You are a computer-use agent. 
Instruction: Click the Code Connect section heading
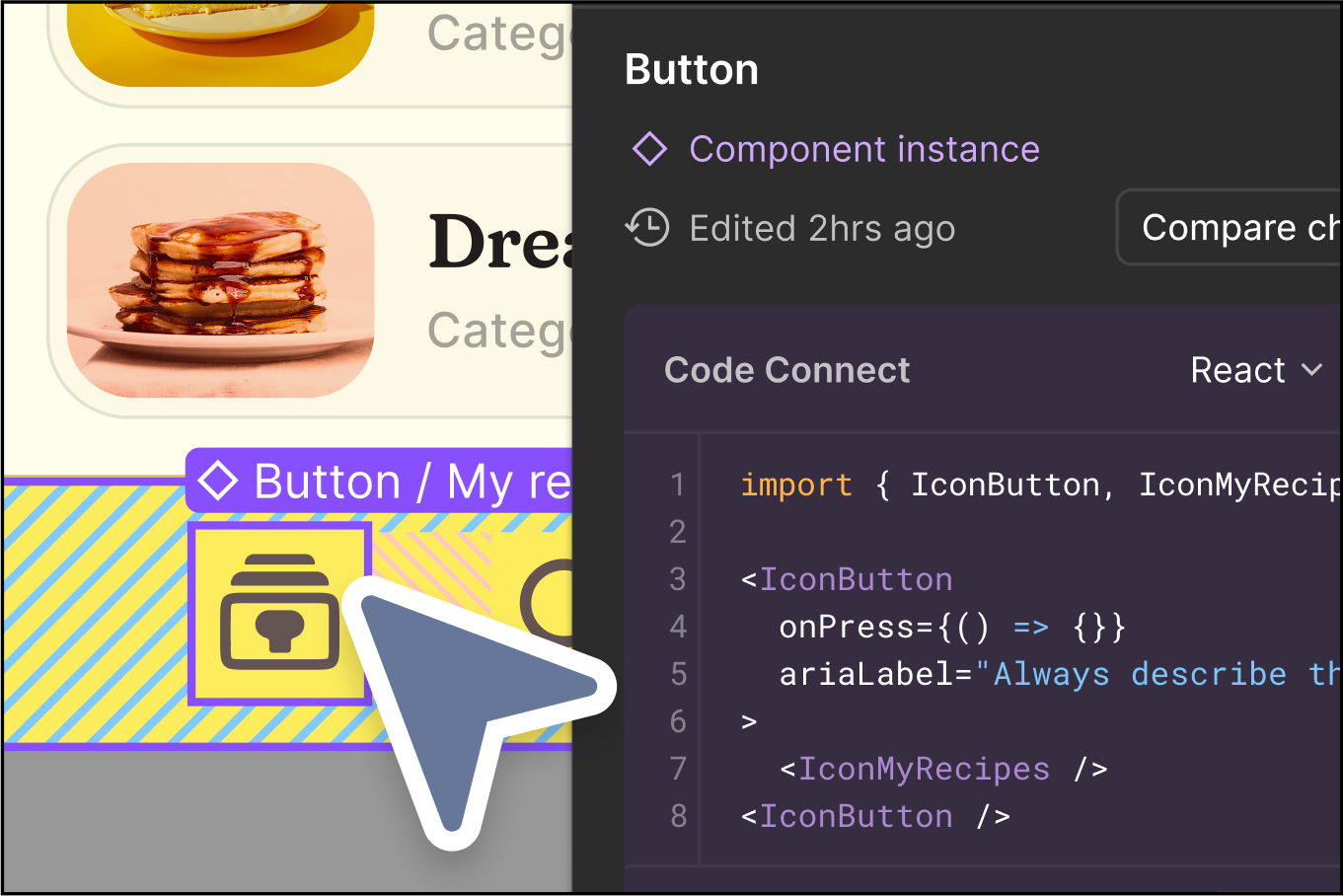point(786,370)
